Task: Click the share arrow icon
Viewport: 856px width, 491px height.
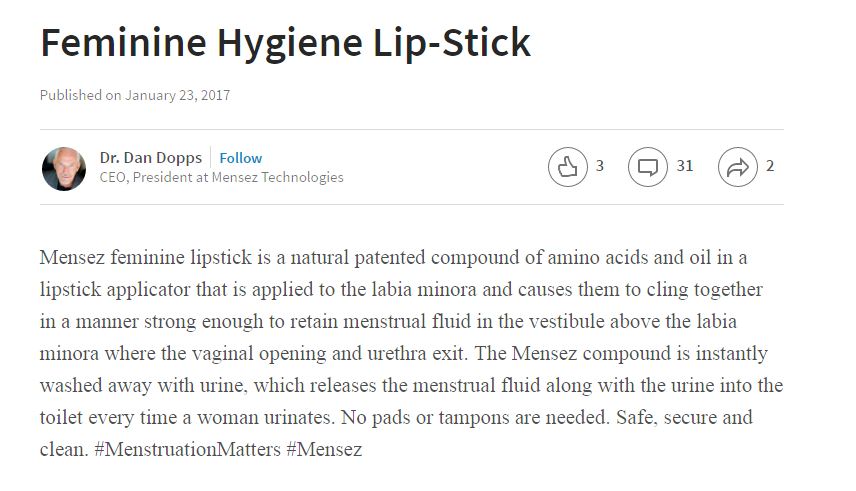Action: [x=737, y=167]
